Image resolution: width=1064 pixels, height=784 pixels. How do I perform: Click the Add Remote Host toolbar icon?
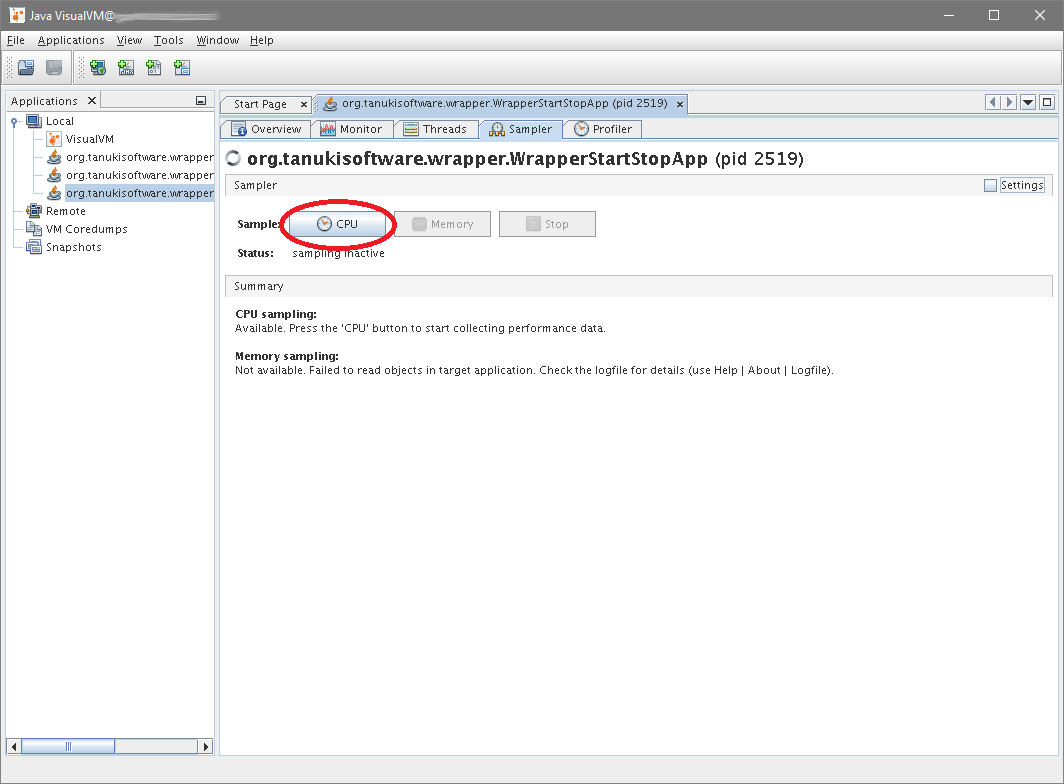98,68
